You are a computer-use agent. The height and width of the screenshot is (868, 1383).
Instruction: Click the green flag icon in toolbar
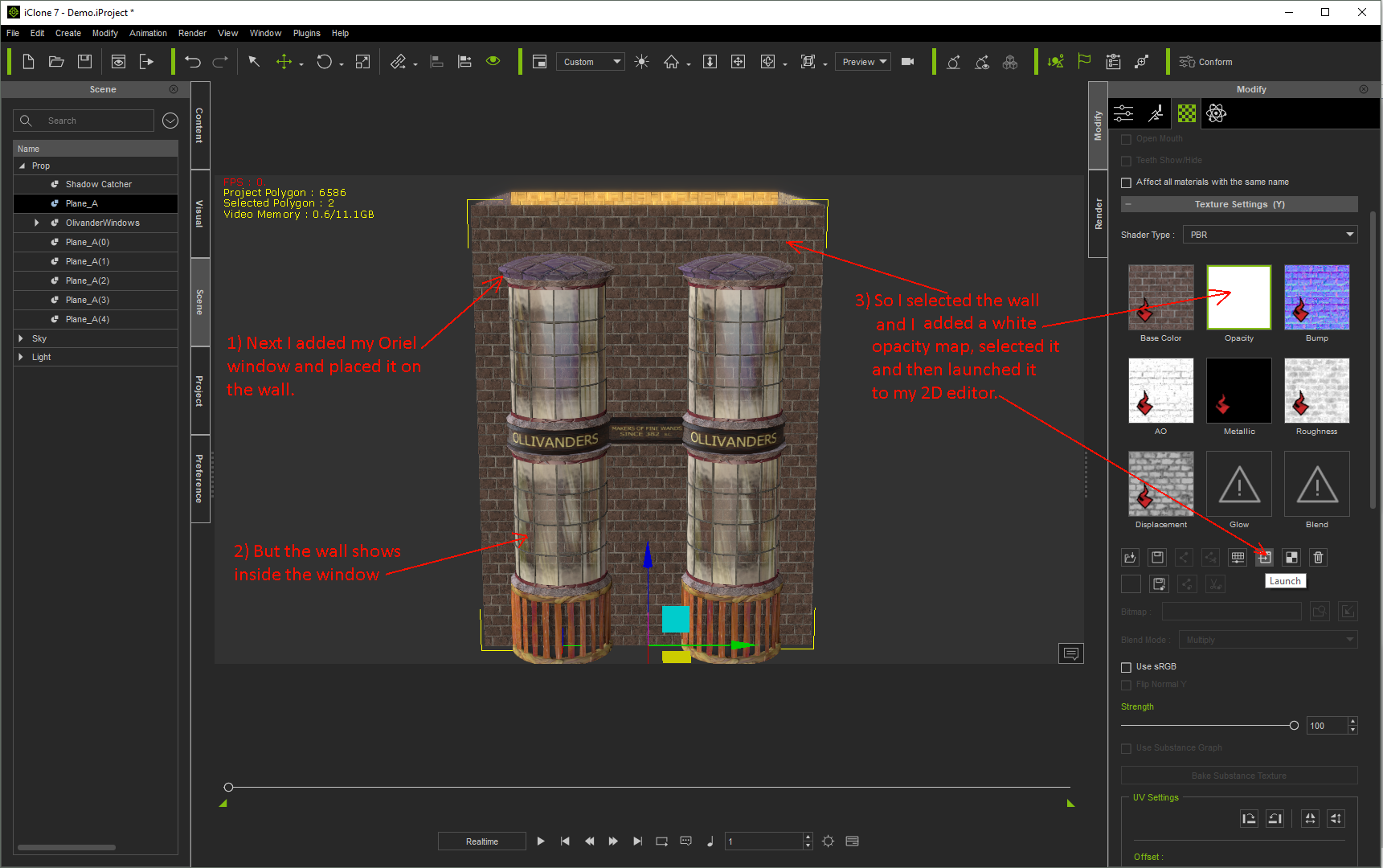point(1084,62)
